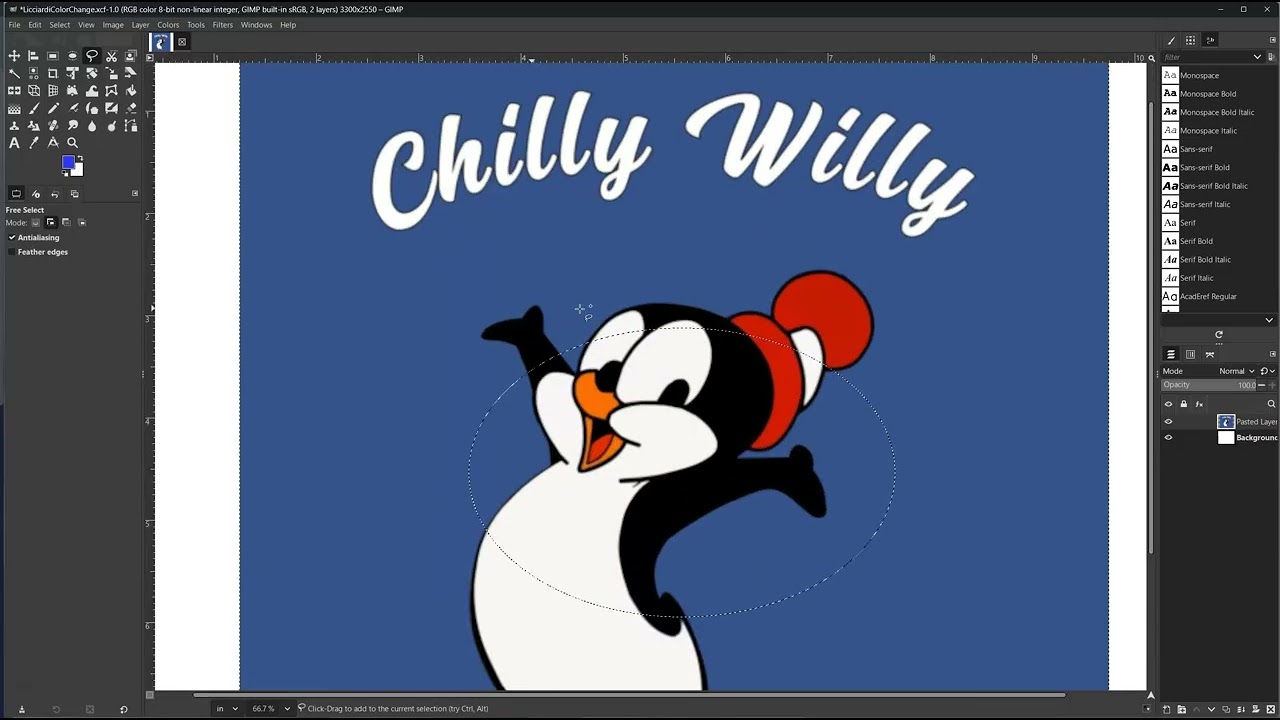Image resolution: width=1280 pixels, height=720 pixels.
Task: Select the Scissors Select tool
Action: [x=111, y=56]
